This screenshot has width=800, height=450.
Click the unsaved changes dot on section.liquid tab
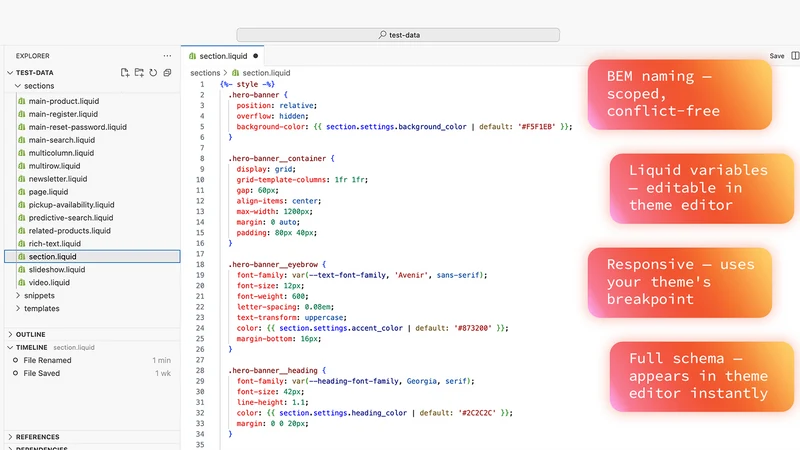[x=256, y=56]
